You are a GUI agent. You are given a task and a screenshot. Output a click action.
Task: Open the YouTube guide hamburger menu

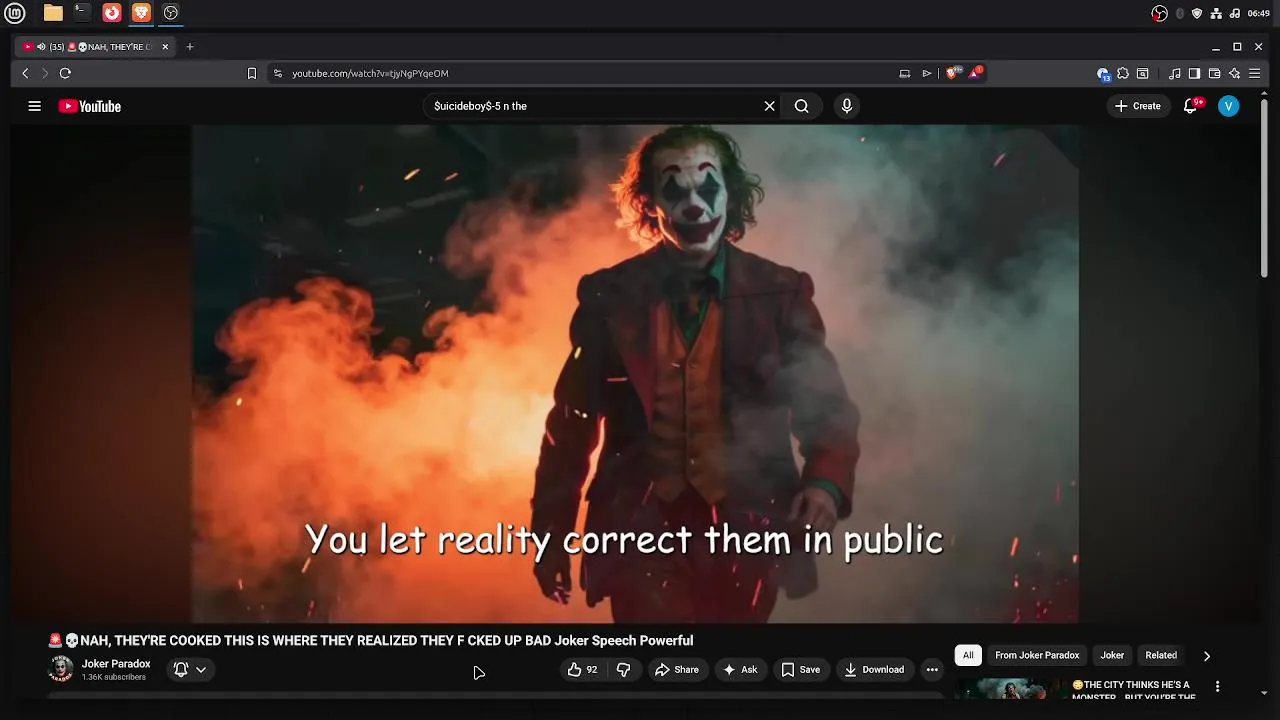35,106
